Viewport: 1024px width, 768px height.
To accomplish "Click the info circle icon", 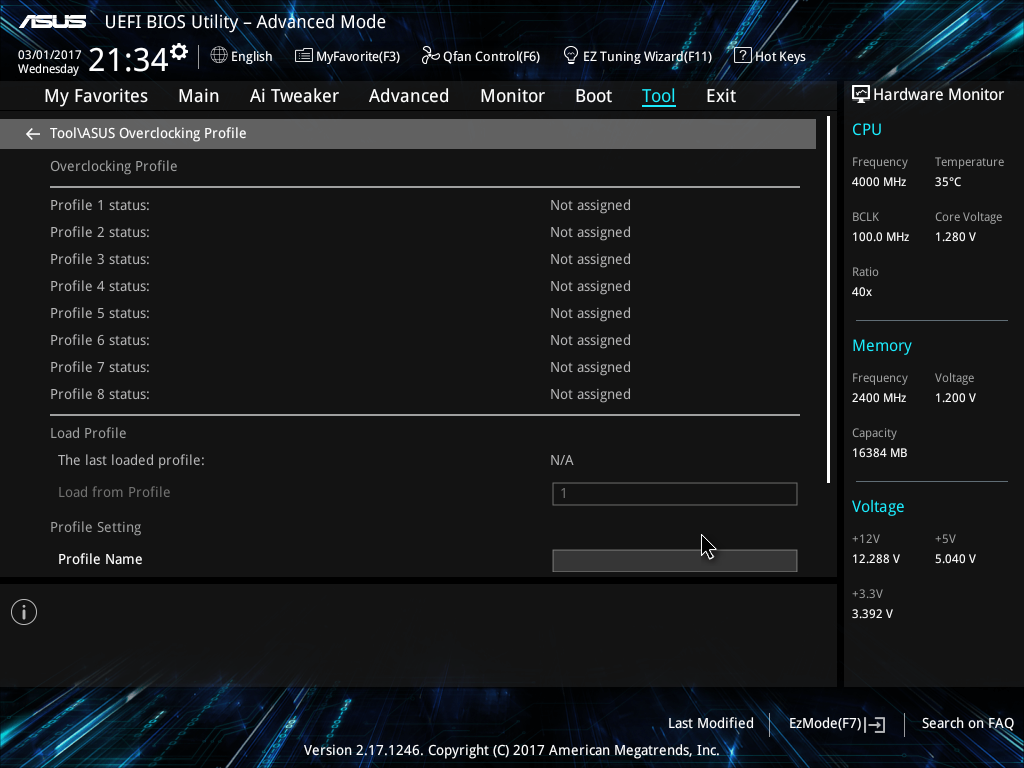I will tap(24, 612).
